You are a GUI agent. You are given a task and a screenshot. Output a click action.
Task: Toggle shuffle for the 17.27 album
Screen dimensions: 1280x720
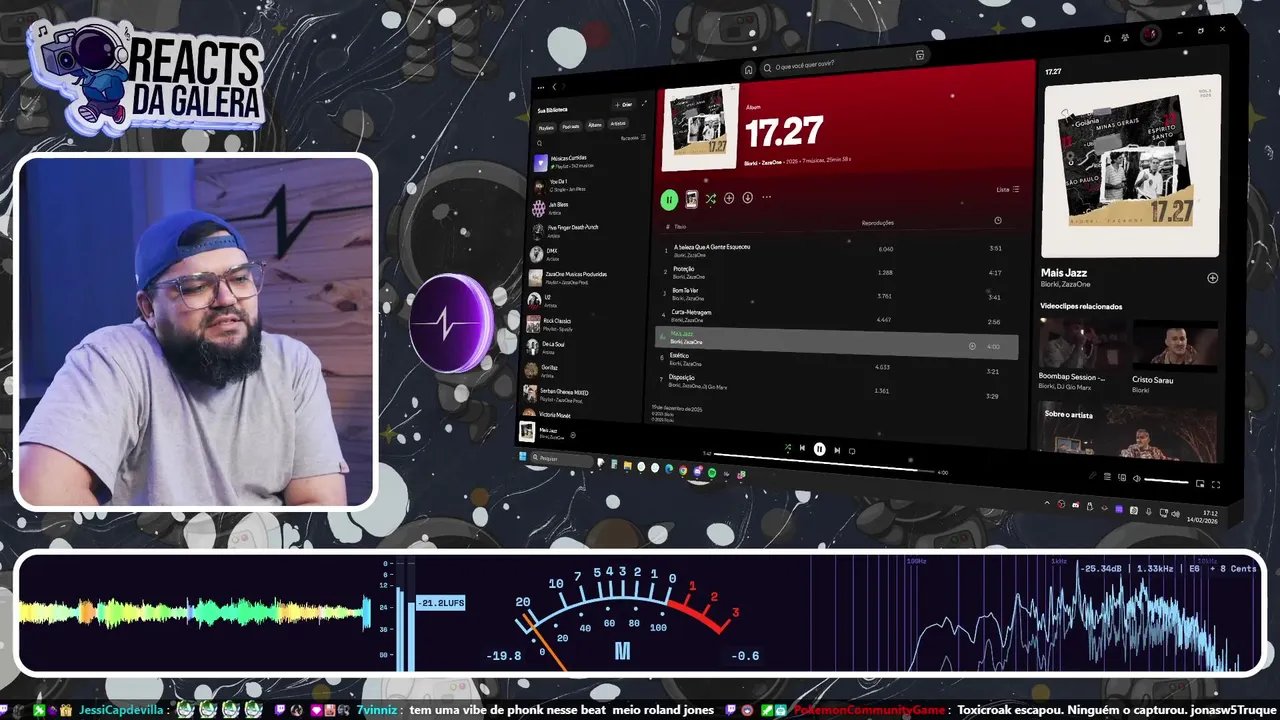coord(710,199)
